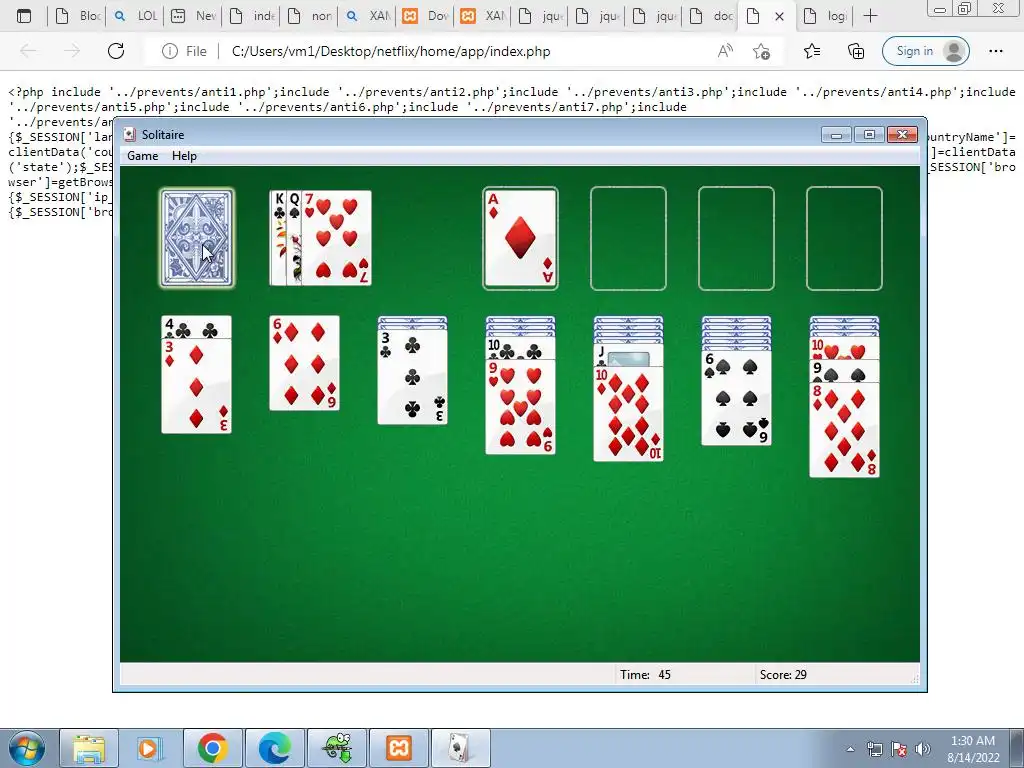The height and width of the screenshot is (768, 1024).
Task: Open the volume control in tray
Action: (923, 749)
